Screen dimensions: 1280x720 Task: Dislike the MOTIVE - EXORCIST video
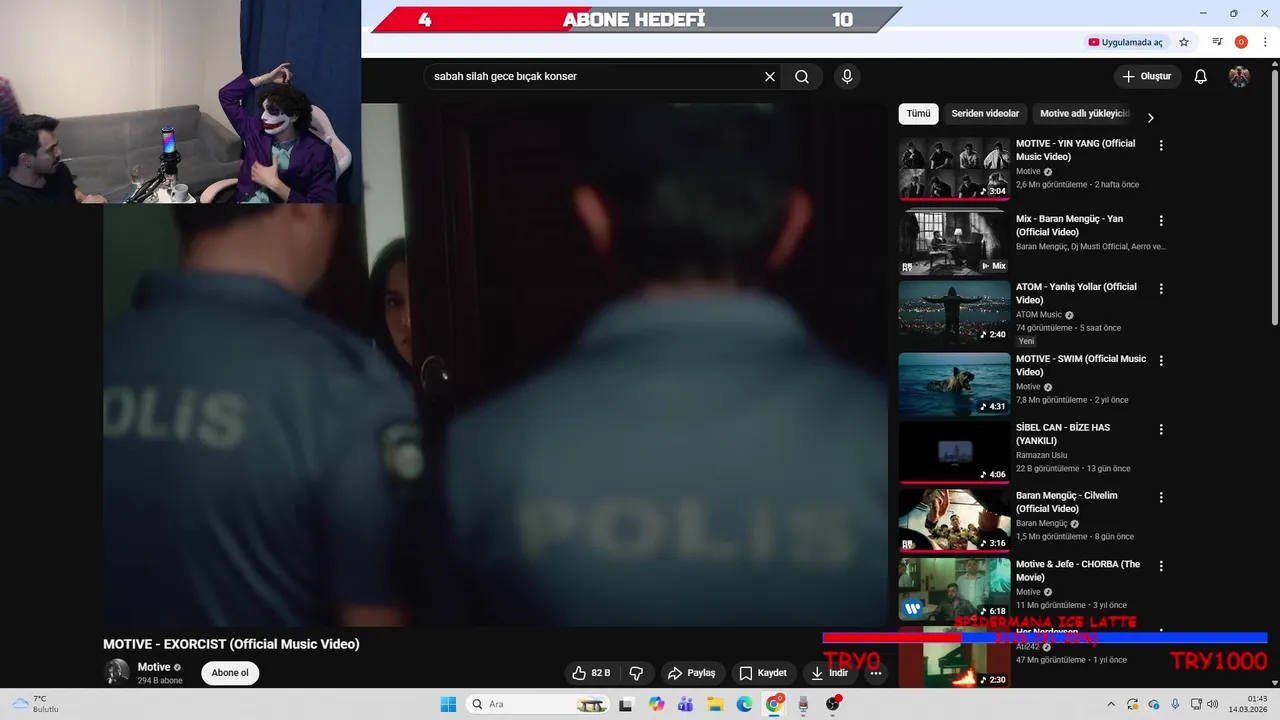pyautogui.click(x=636, y=673)
